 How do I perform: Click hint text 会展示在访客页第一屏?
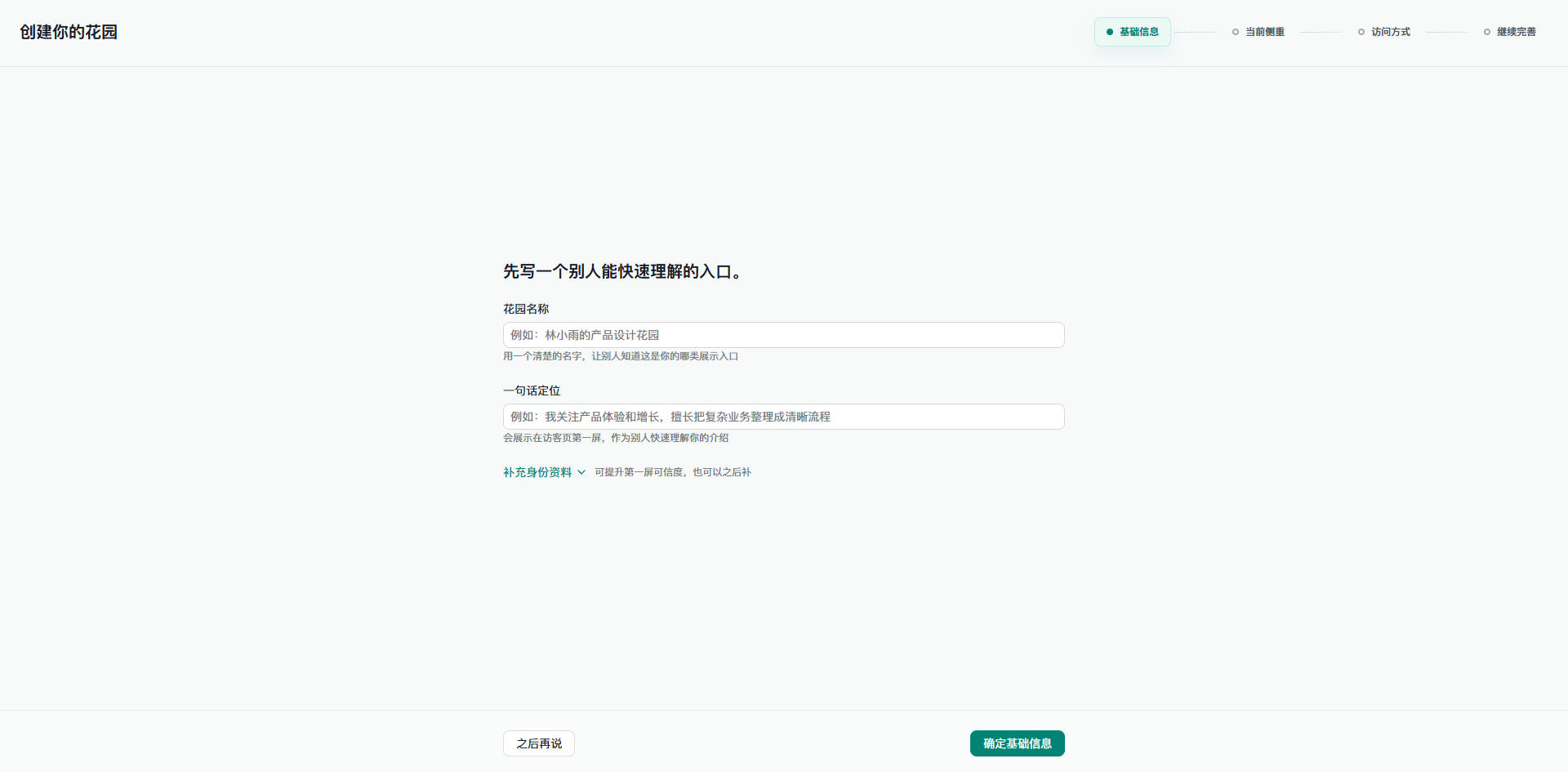pos(616,438)
